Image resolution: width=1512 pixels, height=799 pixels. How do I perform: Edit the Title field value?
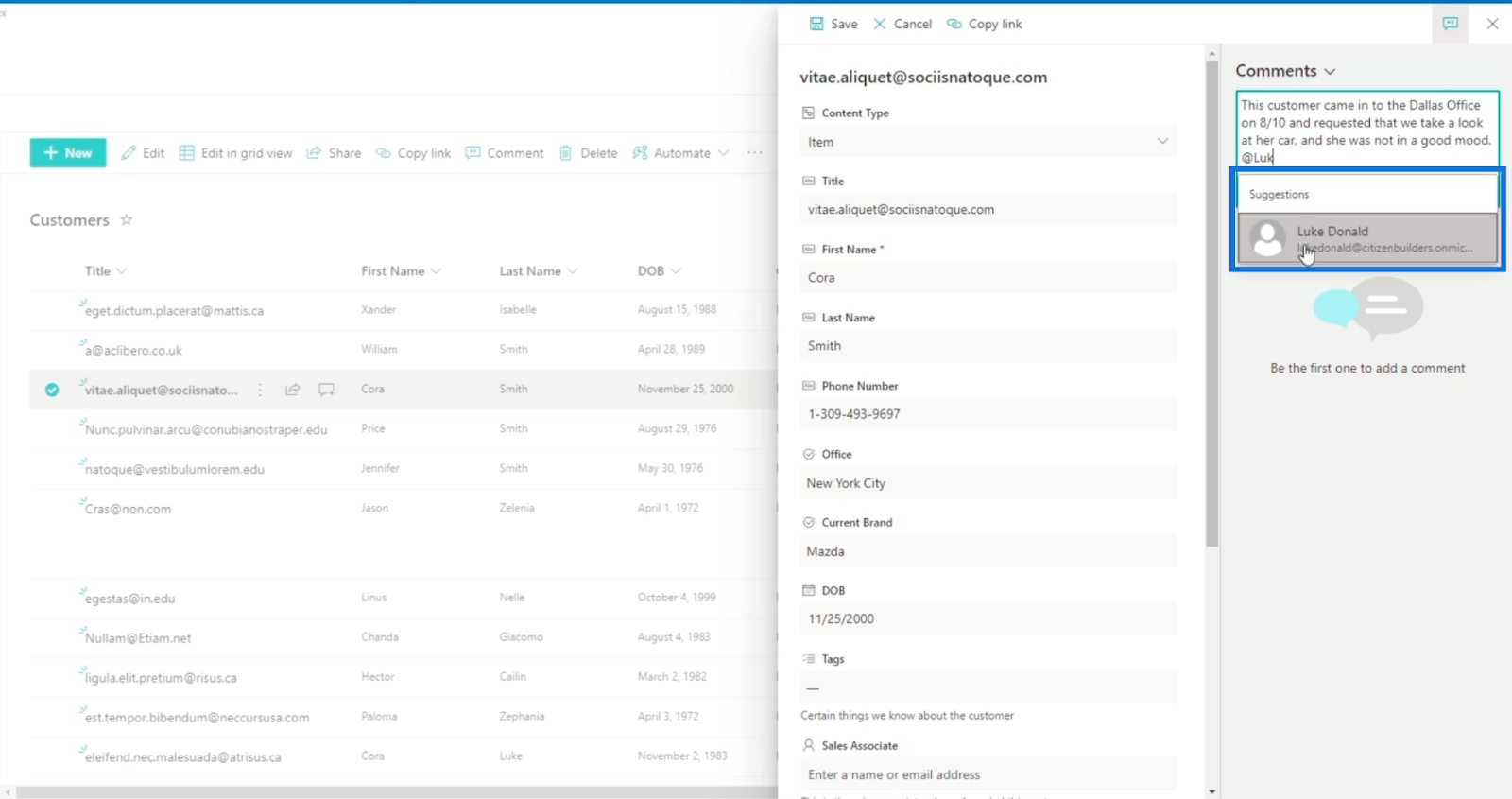988,210
